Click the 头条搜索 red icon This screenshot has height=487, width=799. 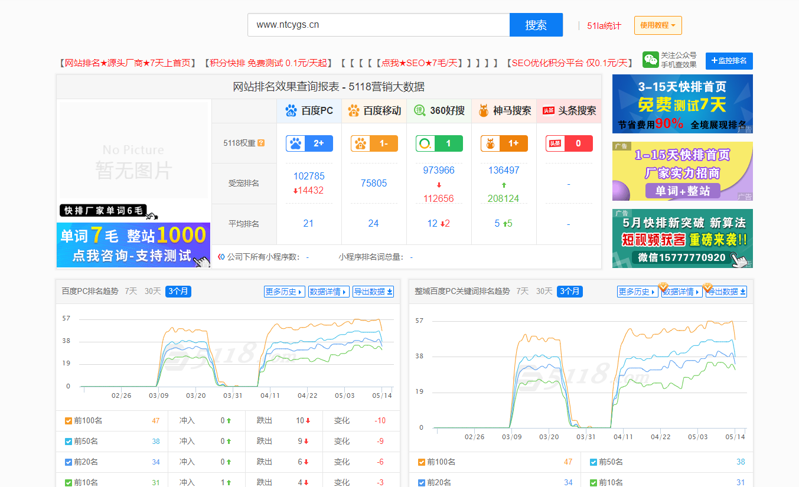[548, 111]
